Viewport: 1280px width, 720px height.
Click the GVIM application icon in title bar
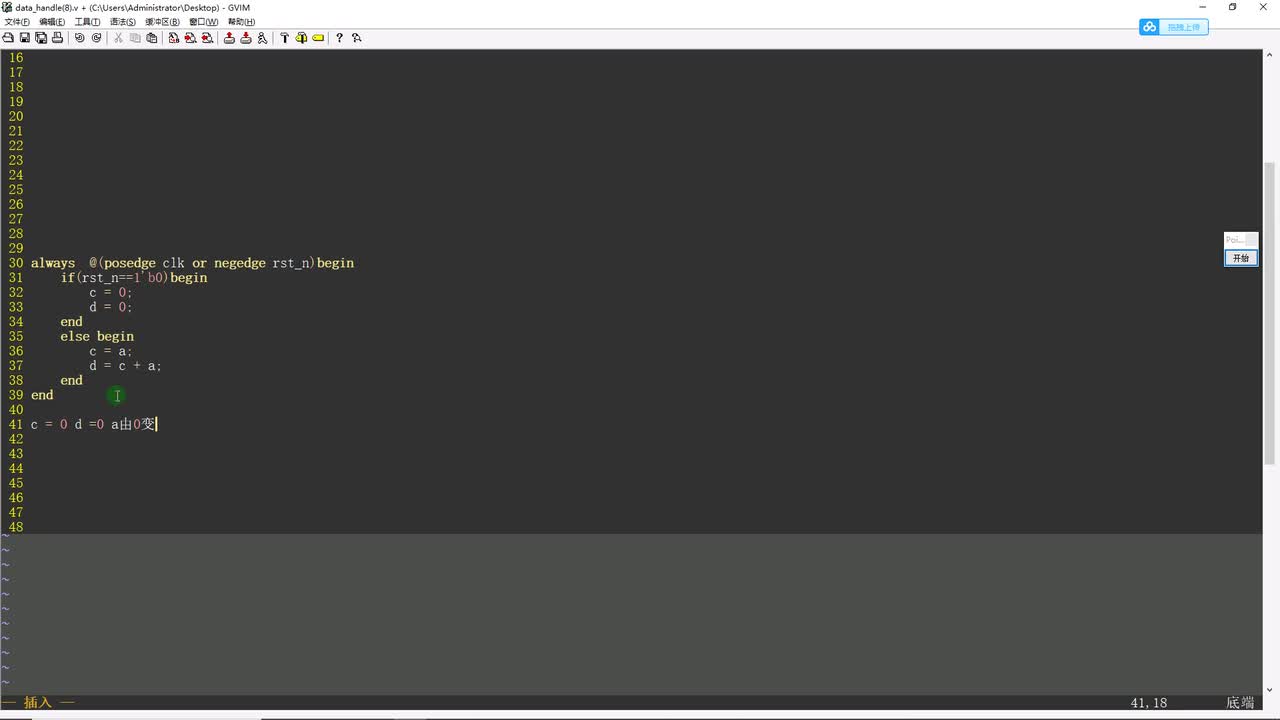tap(7, 7)
